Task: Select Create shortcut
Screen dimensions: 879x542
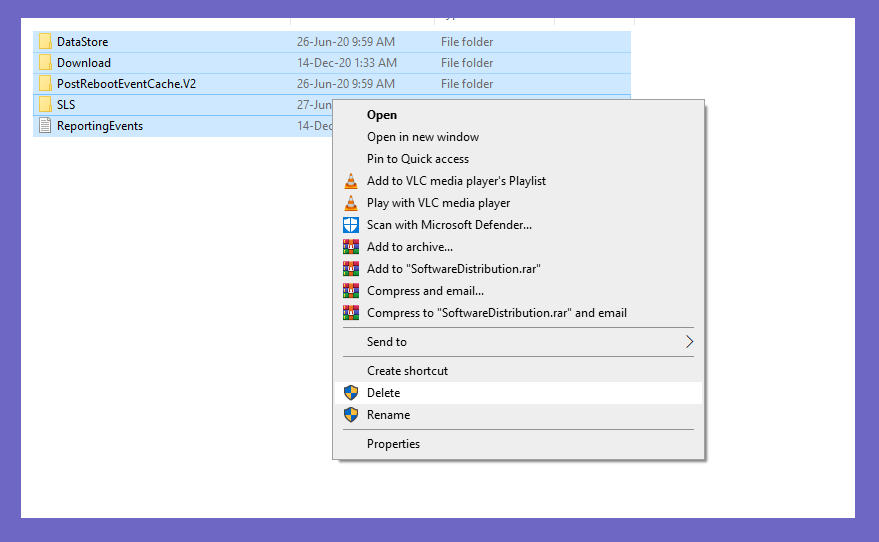Action: pyautogui.click(x=518, y=371)
